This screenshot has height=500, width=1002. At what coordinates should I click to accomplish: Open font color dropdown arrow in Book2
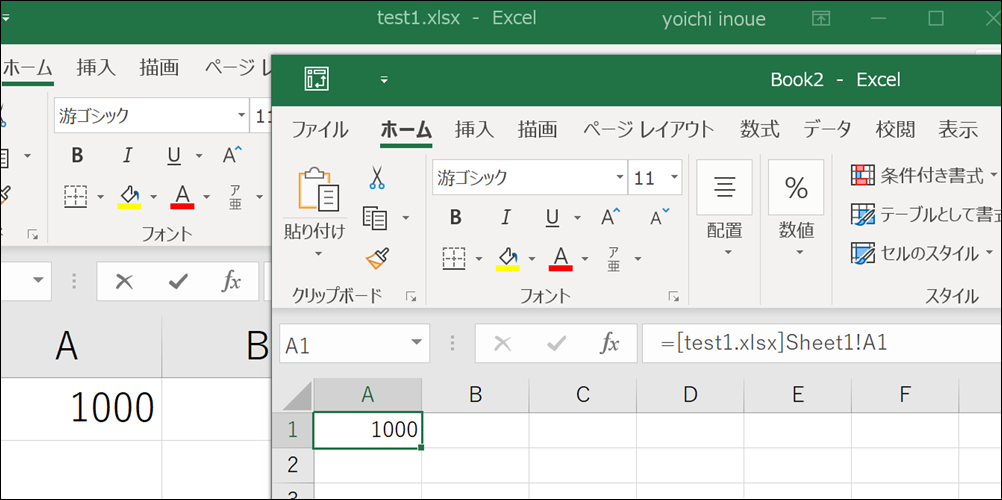click(585, 259)
